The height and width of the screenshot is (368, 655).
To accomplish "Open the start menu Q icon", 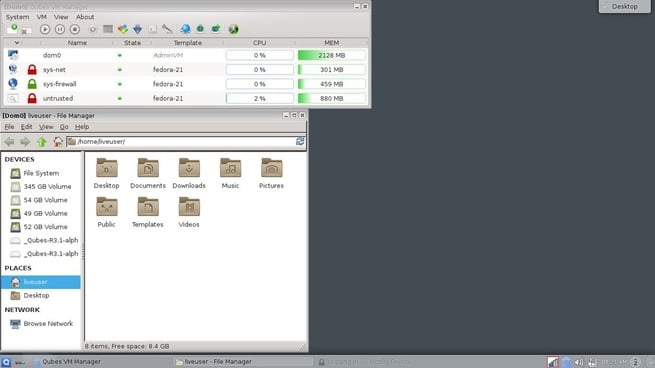I will coord(6,362).
